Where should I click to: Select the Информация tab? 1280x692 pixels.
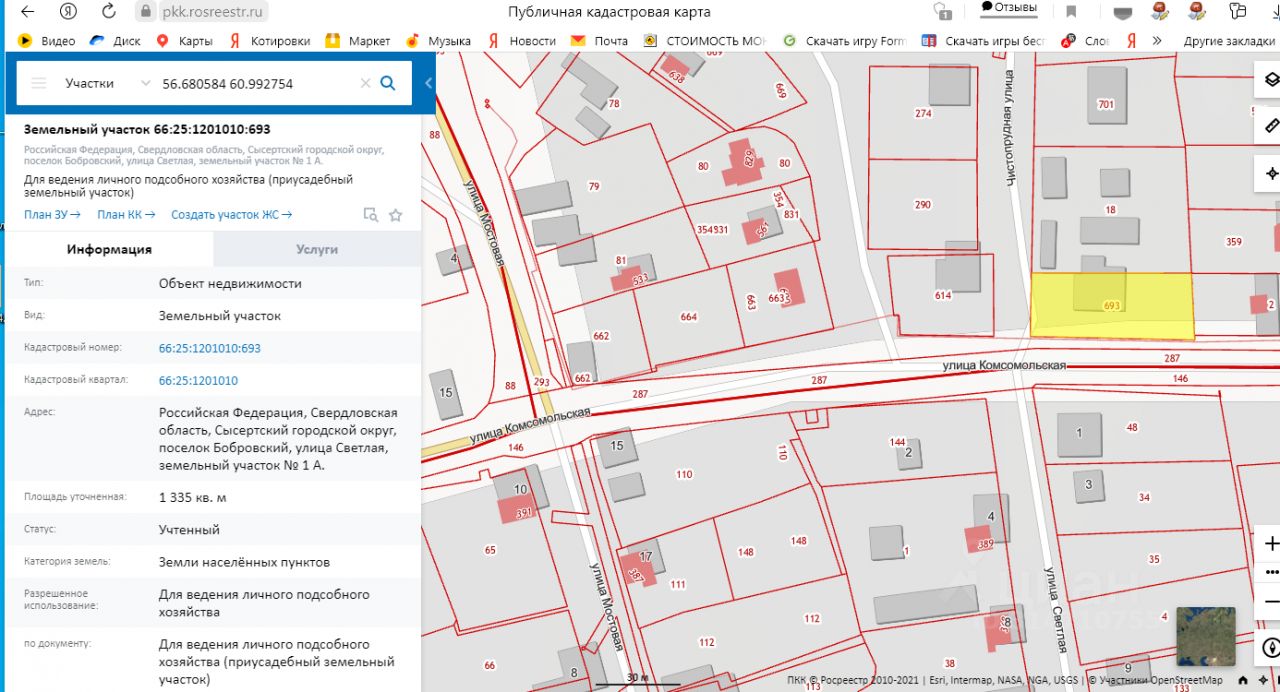[x=109, y=249]
